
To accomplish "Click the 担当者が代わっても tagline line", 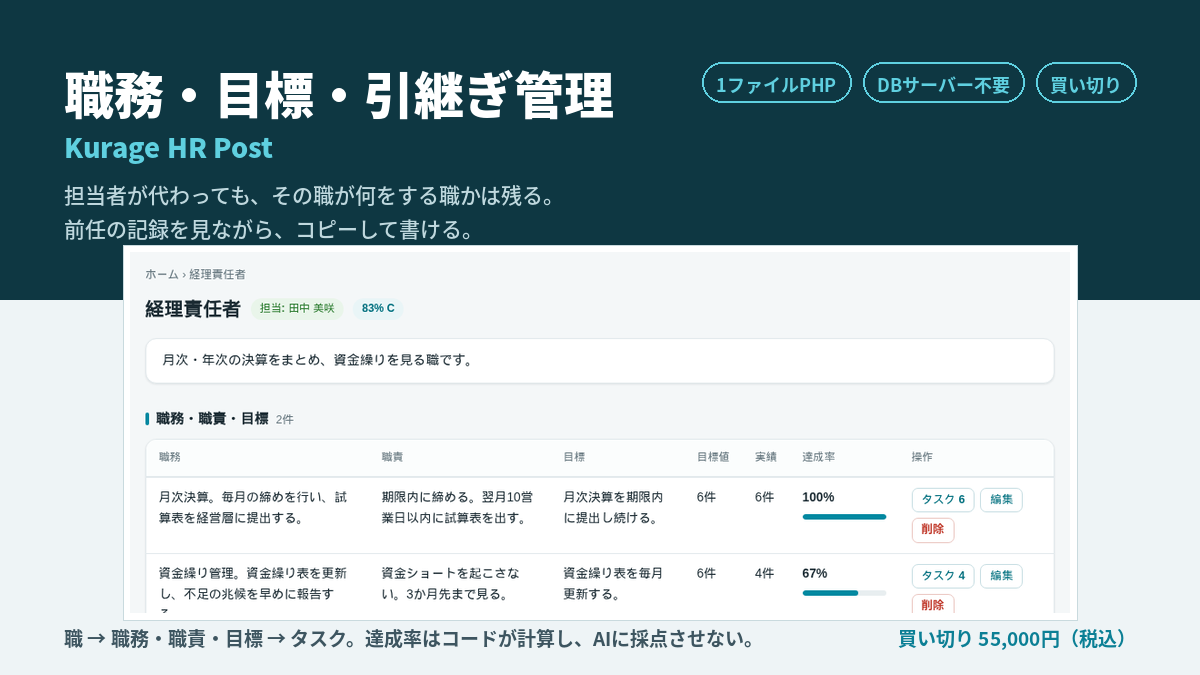I will [309, 196].
